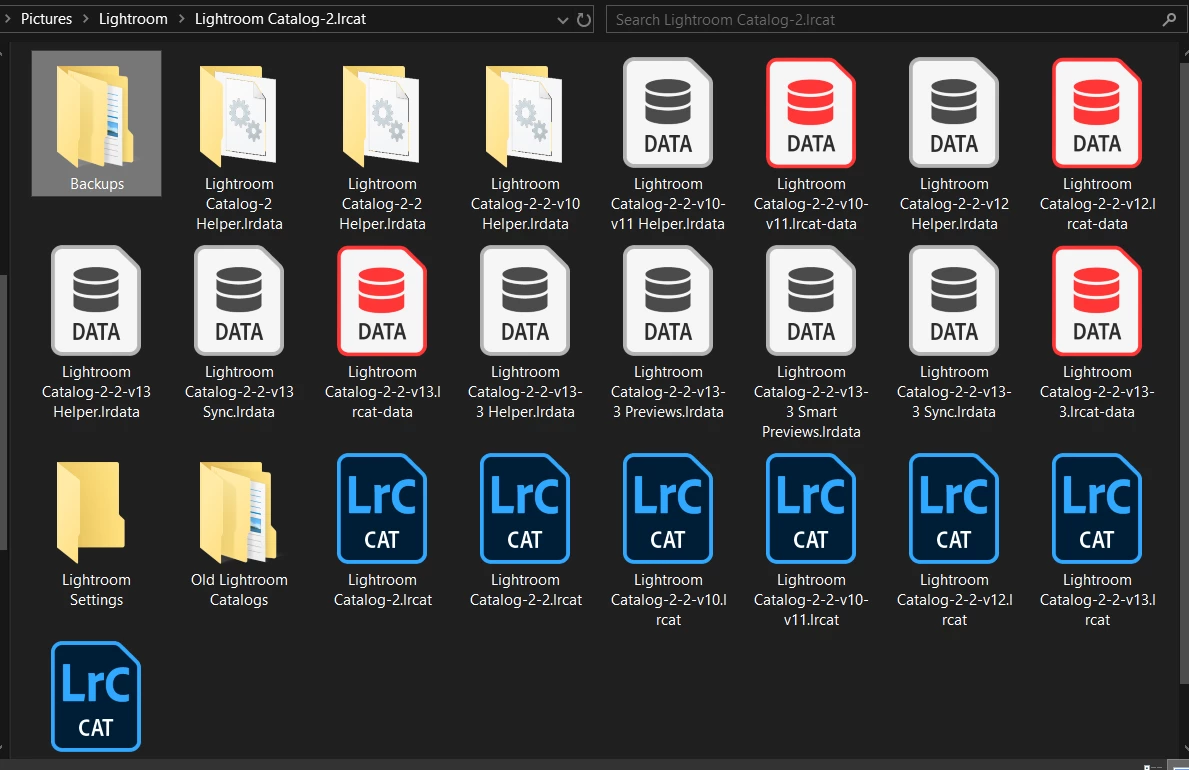The height and width of the screenshot is (770, 1189).
Task: Select Lightroom Catalog-2-2-v13.lrcat LrC icon
Action: 1096,509
